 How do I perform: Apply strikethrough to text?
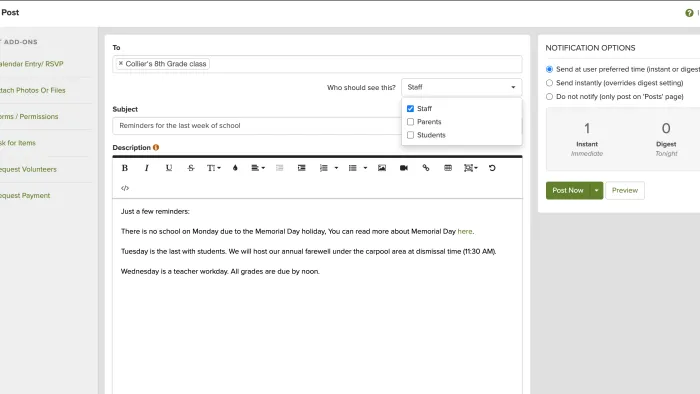191,168
